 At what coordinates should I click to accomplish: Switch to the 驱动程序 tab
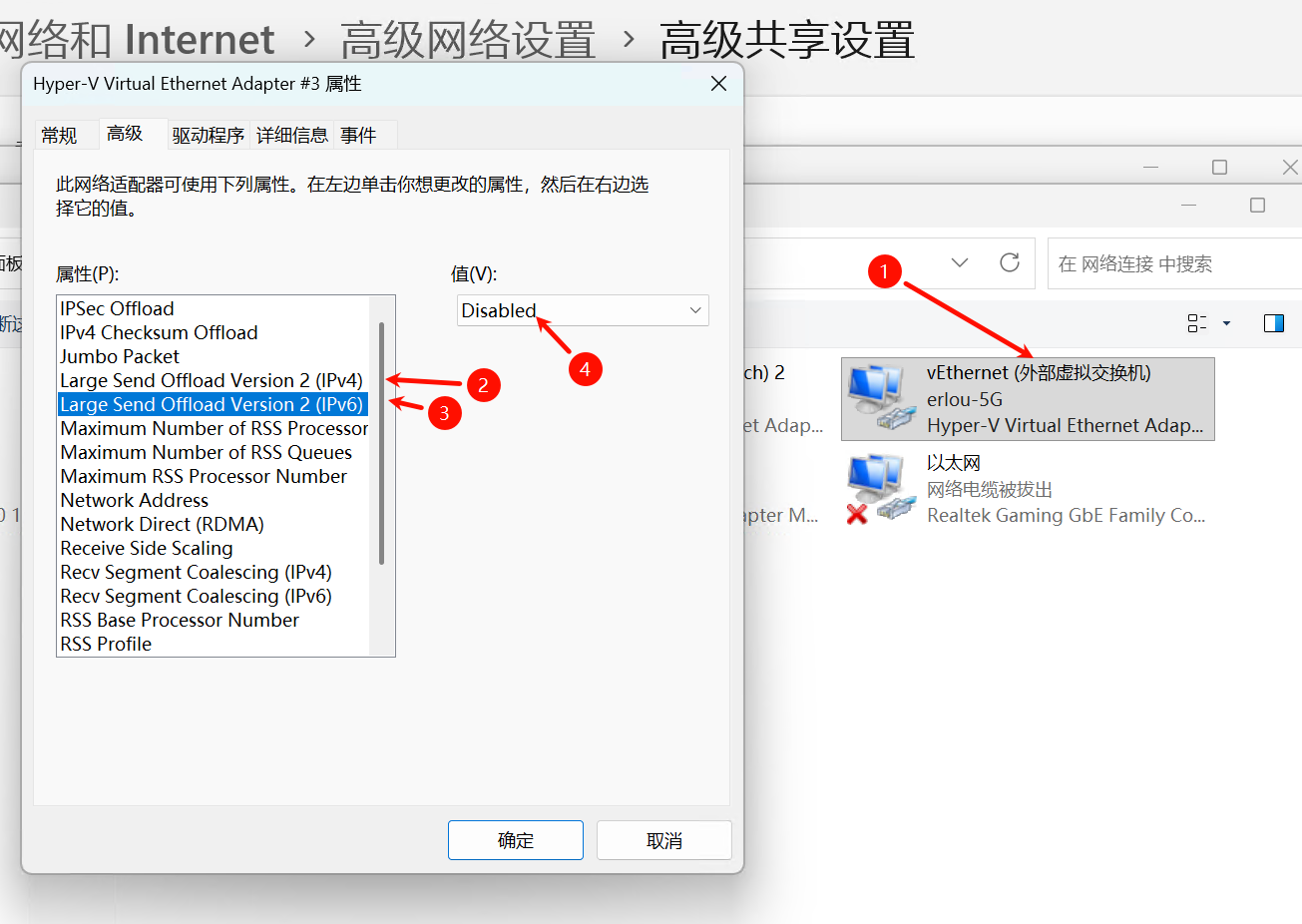208,136
